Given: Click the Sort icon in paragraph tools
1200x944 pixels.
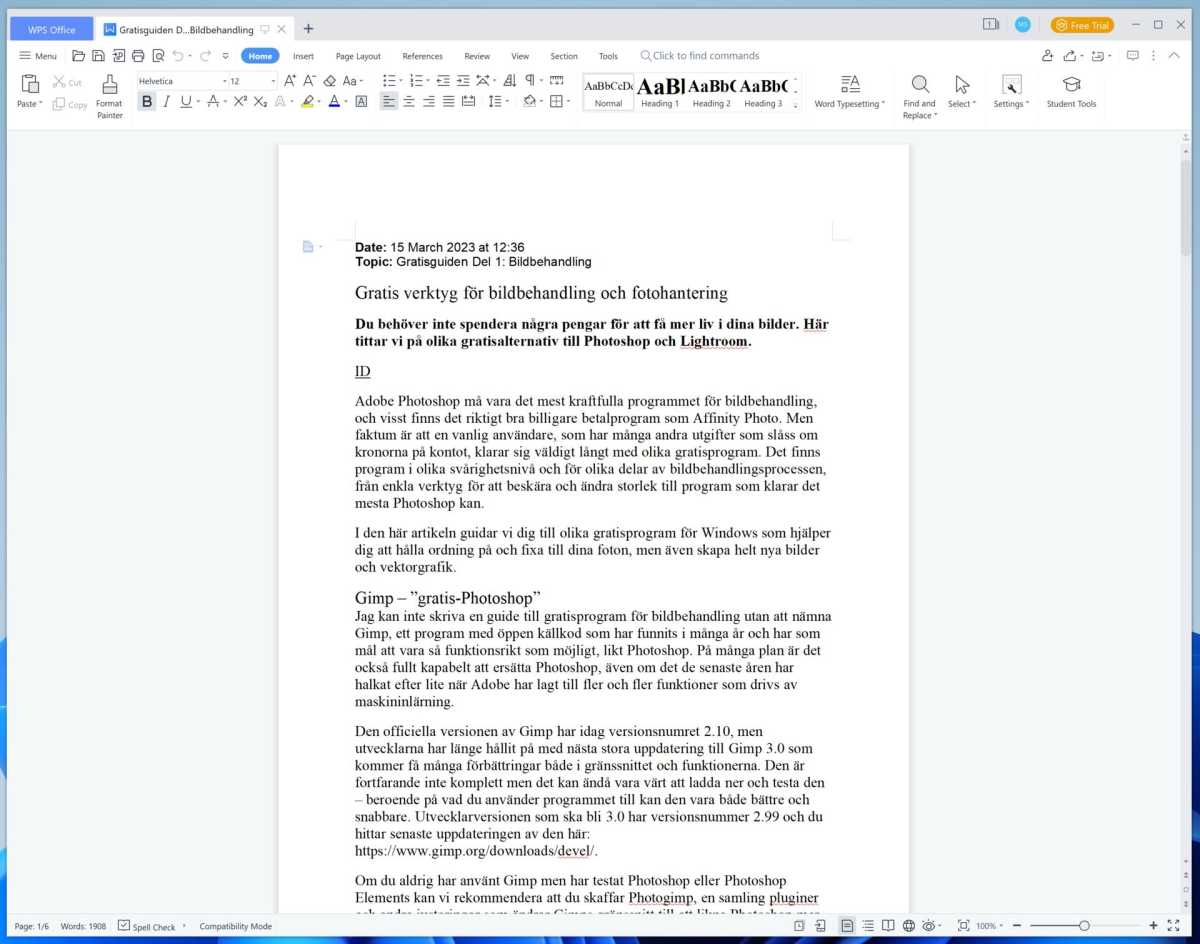Looking at the screenshot, I should pos(509,81).
